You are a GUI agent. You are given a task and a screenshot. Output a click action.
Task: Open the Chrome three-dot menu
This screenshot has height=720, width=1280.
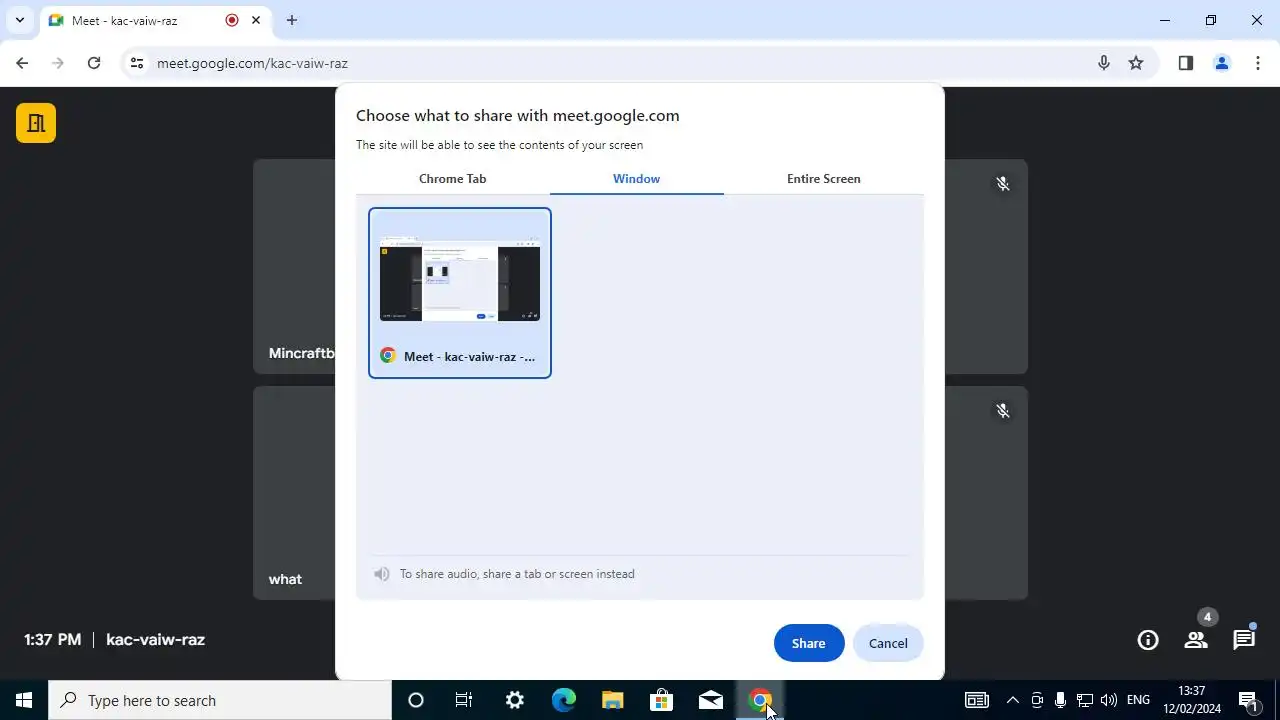coord(1258,63)
